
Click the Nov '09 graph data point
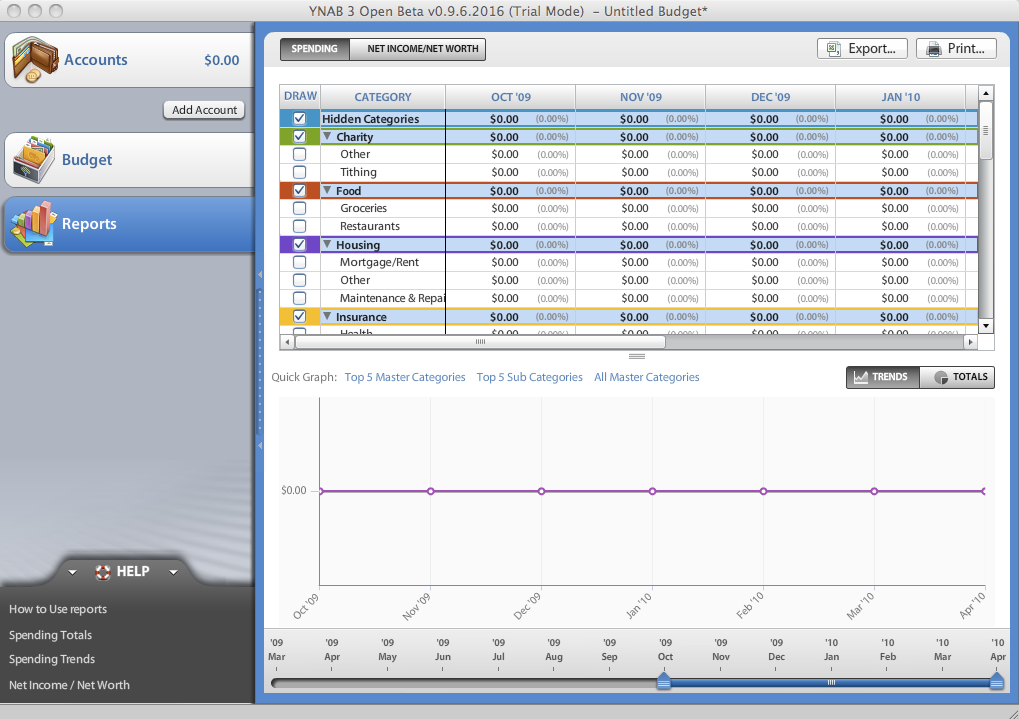click(431, 491)
